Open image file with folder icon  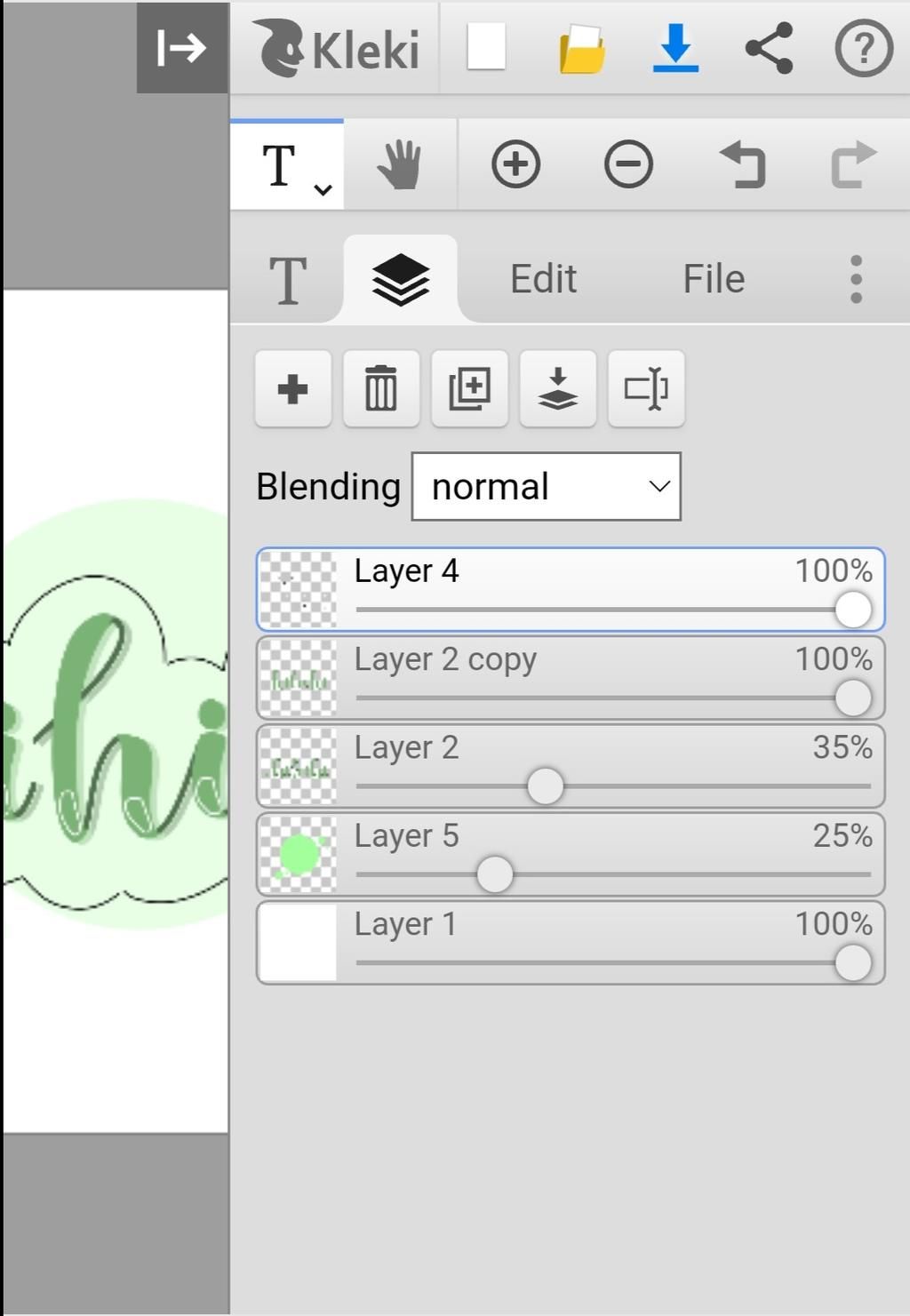[582, 48]
